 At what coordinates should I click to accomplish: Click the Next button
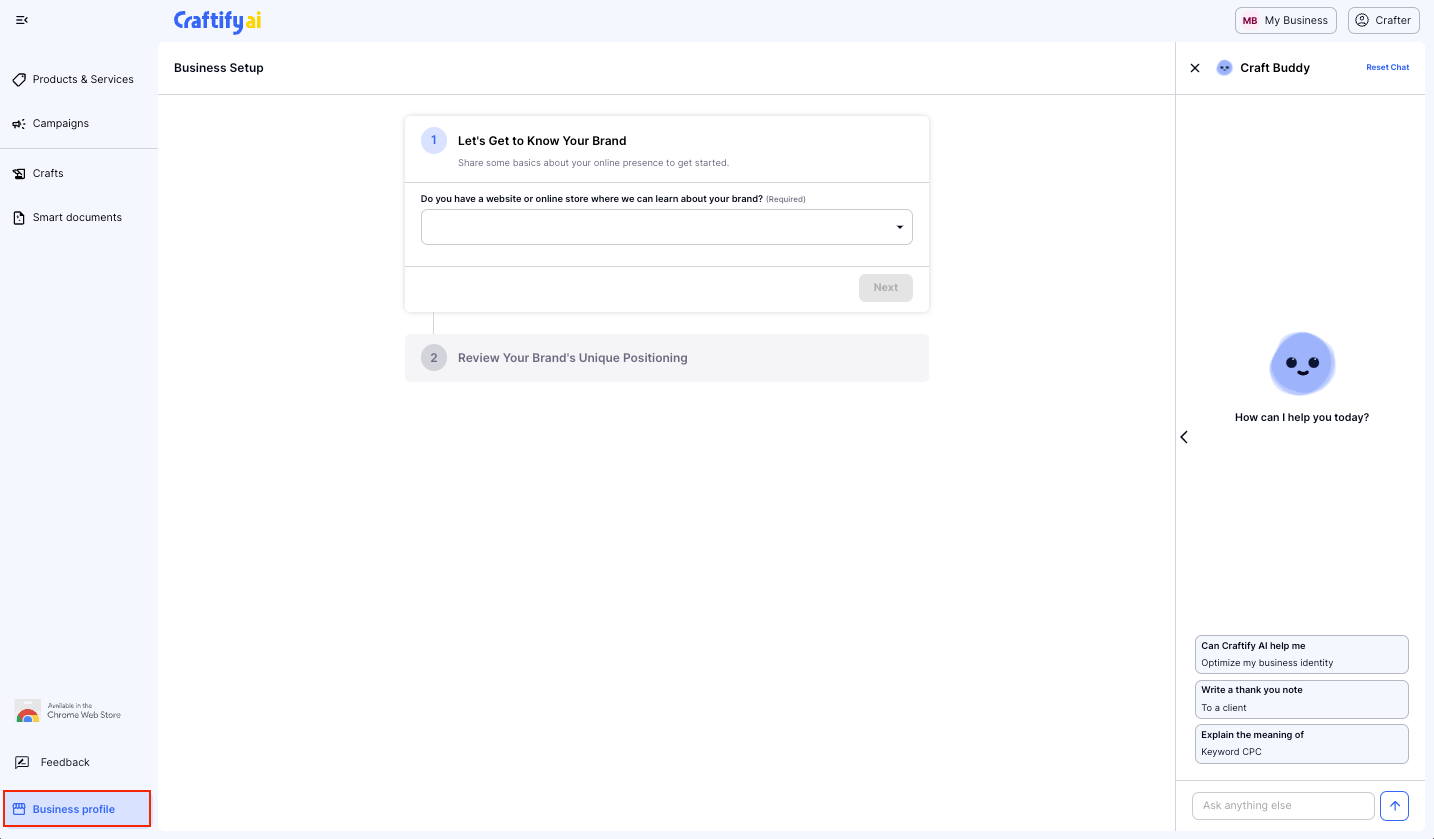pos(885,287)
